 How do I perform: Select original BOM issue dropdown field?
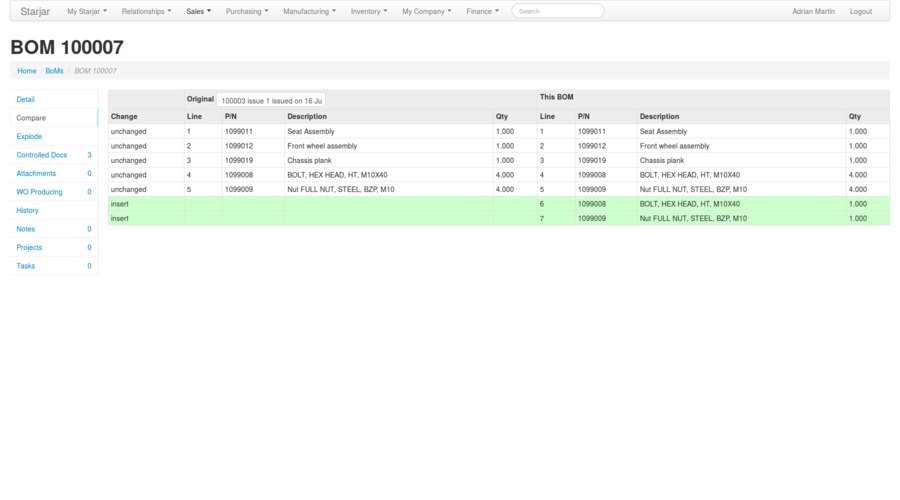271,100
